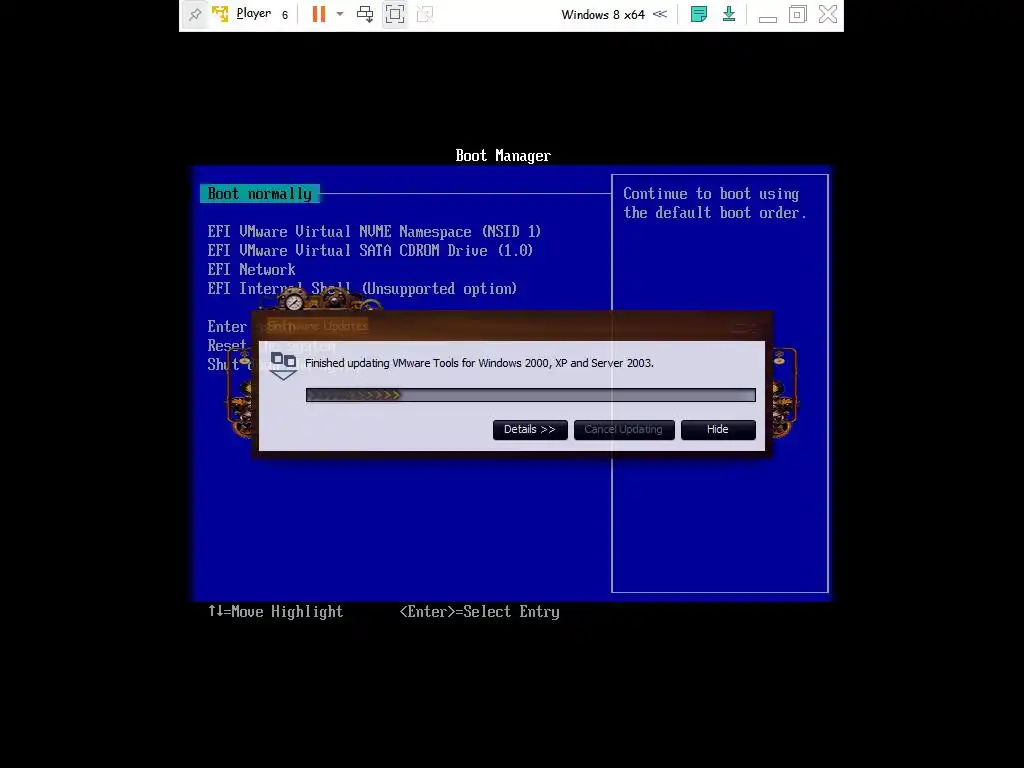Pause the virtual machine
The height and width of the screenshot is (768, 1024).
click(319, 14)
